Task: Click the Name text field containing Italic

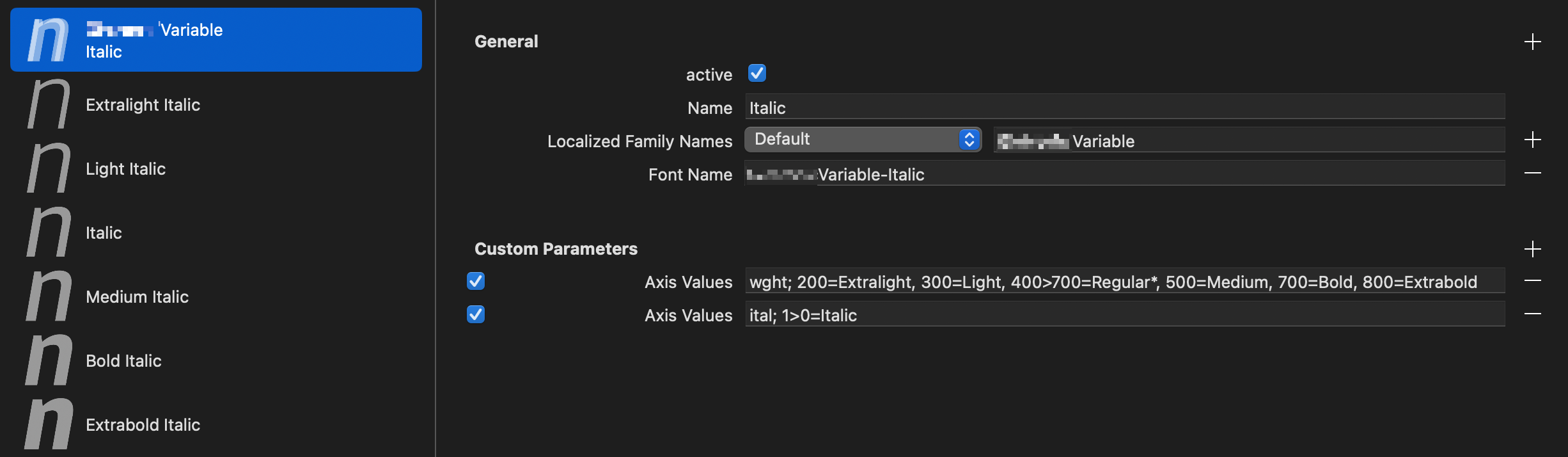Action: click(x=1124, y=108)
